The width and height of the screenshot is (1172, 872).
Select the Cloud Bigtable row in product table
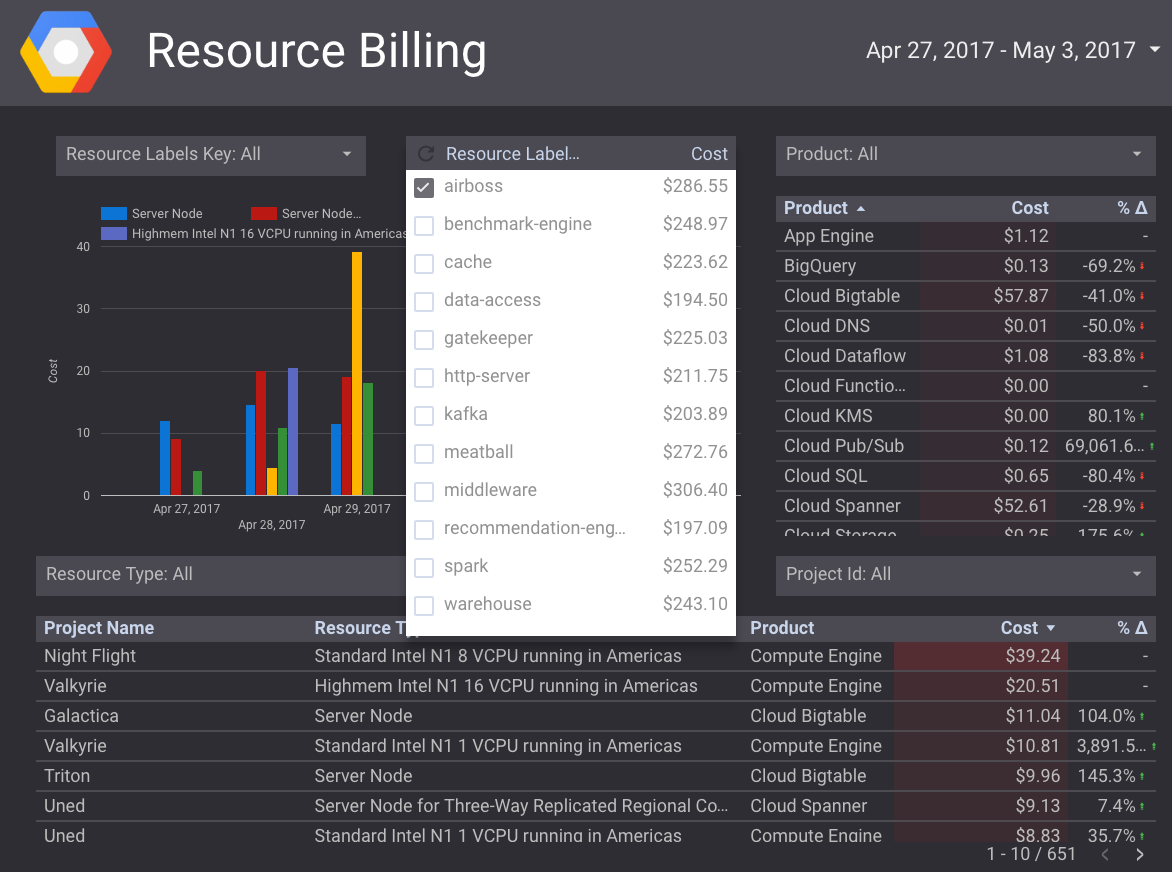pos(966,297)
